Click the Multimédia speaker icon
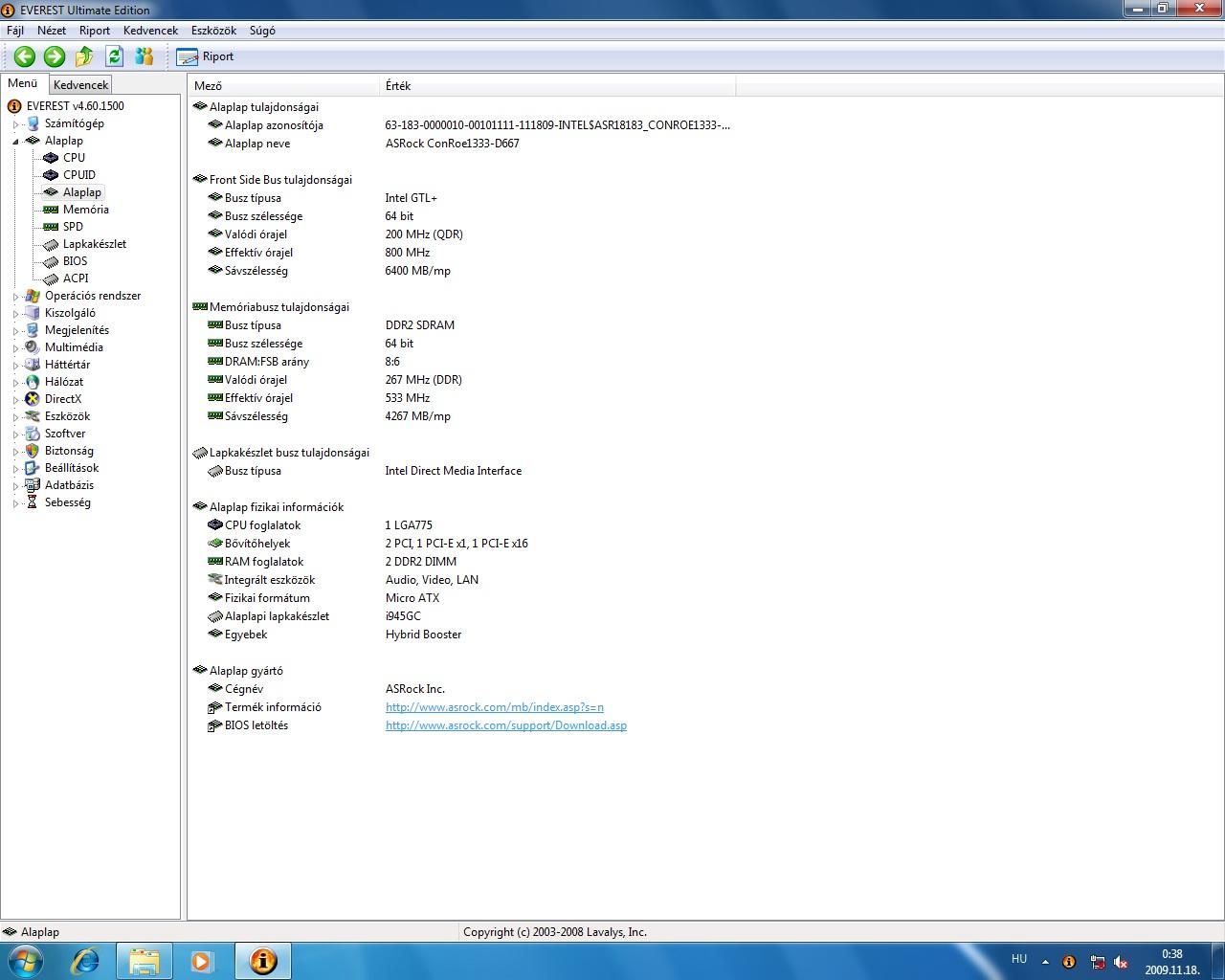1225x980 pixels. [33, 347]
